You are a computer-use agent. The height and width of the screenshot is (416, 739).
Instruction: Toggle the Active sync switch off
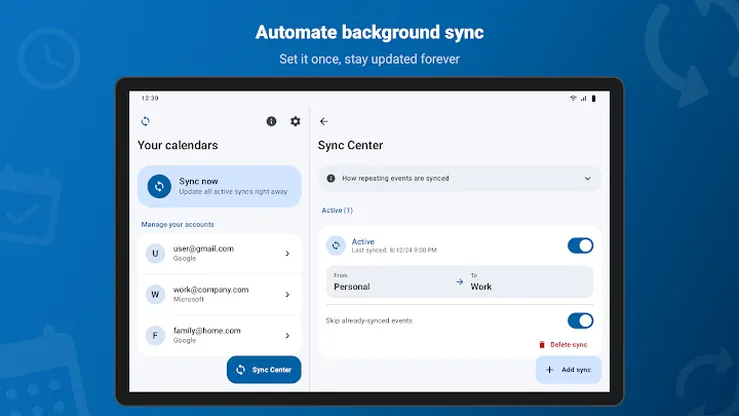[580, 245]
